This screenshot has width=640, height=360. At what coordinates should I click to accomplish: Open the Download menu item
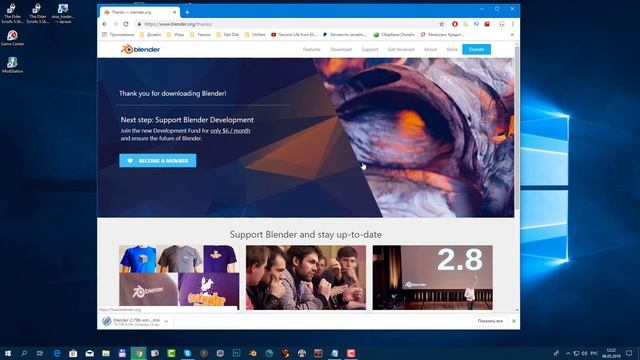pyautogui.click(x=341, y=49)
